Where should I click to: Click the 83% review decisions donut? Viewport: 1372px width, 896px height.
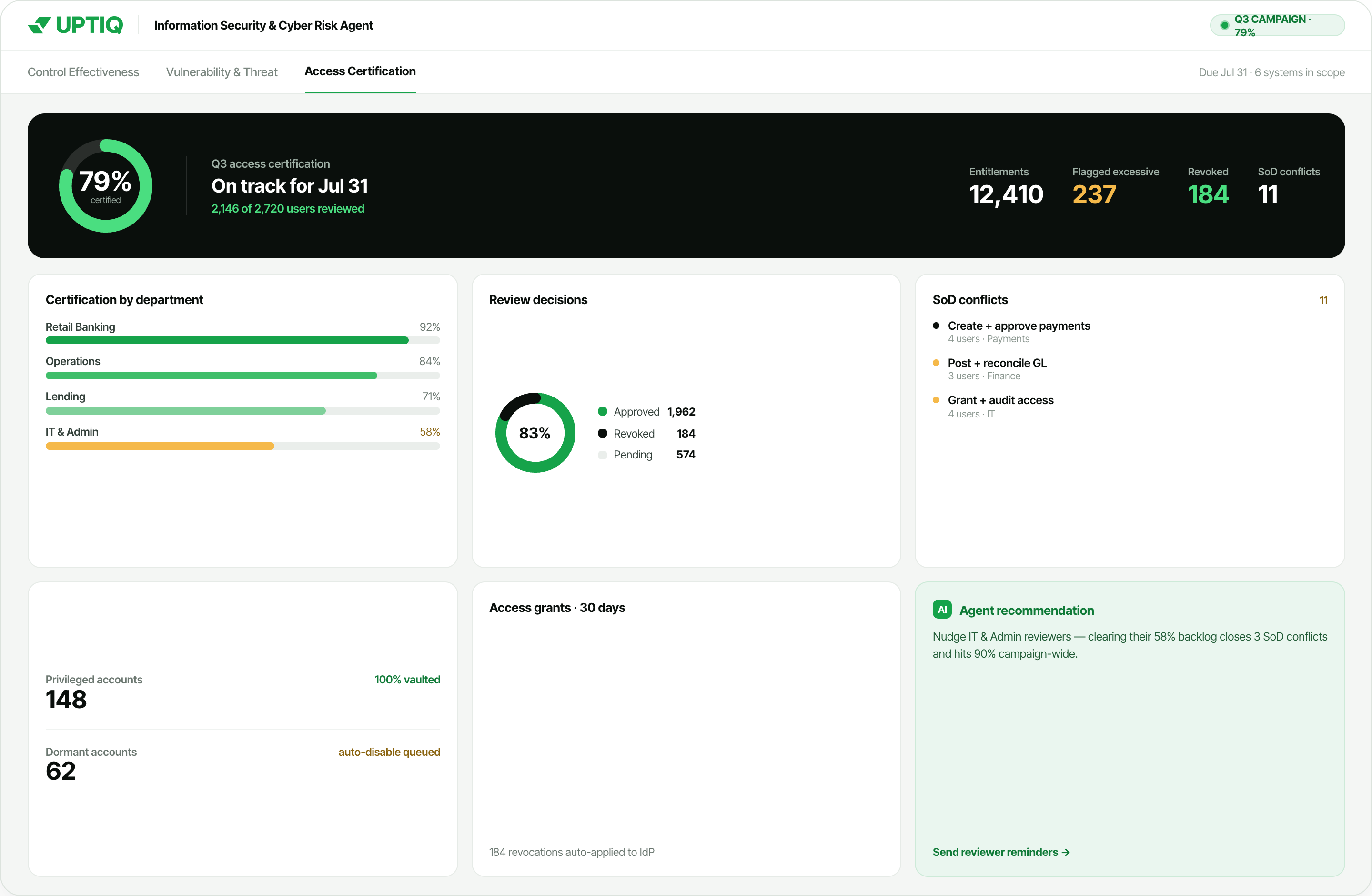(535, 432)
